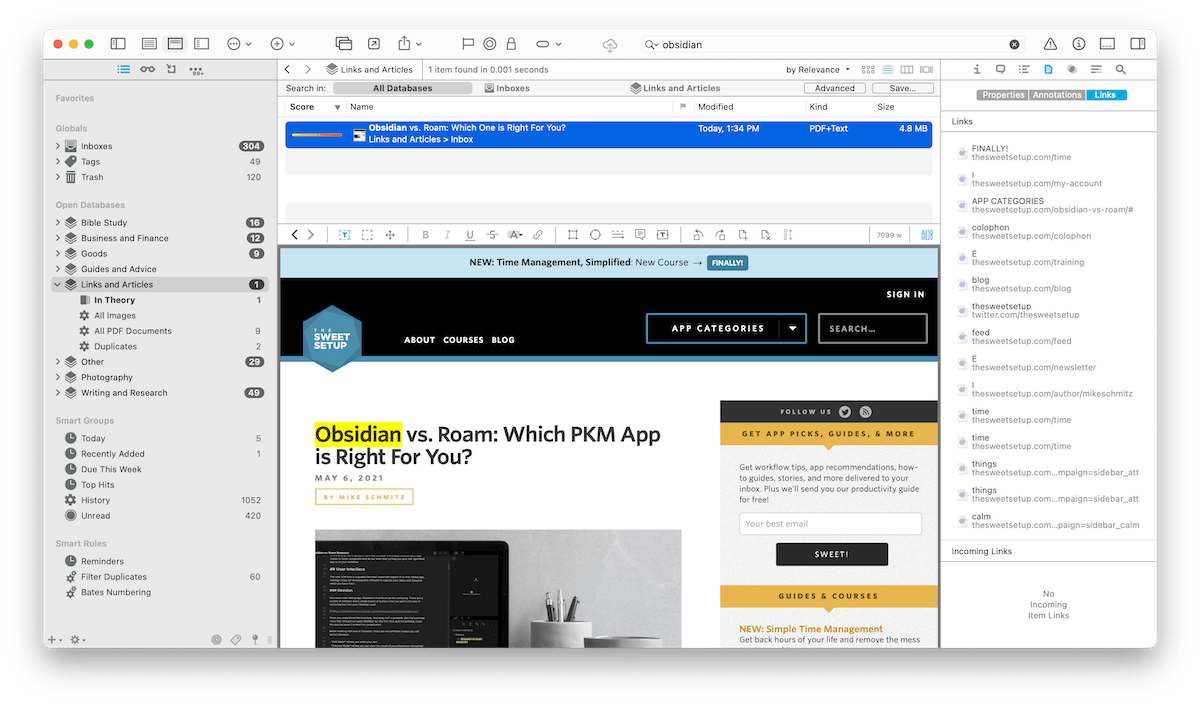Viewport: 1200px width, 705px height.
Task: Switch to list view for the item list
Action: pos(887,70)
